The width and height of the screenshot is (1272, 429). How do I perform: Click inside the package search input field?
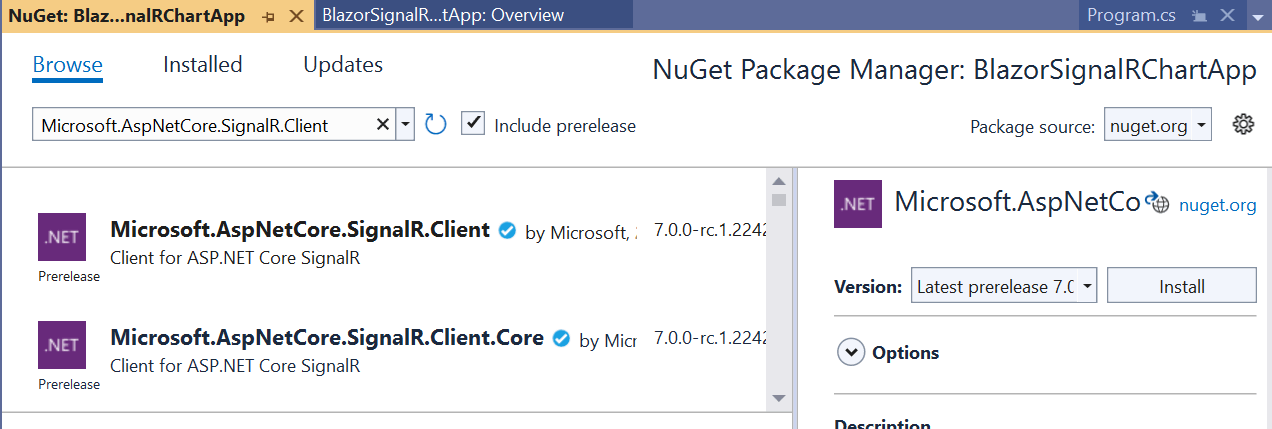click(x=200, y=125)
